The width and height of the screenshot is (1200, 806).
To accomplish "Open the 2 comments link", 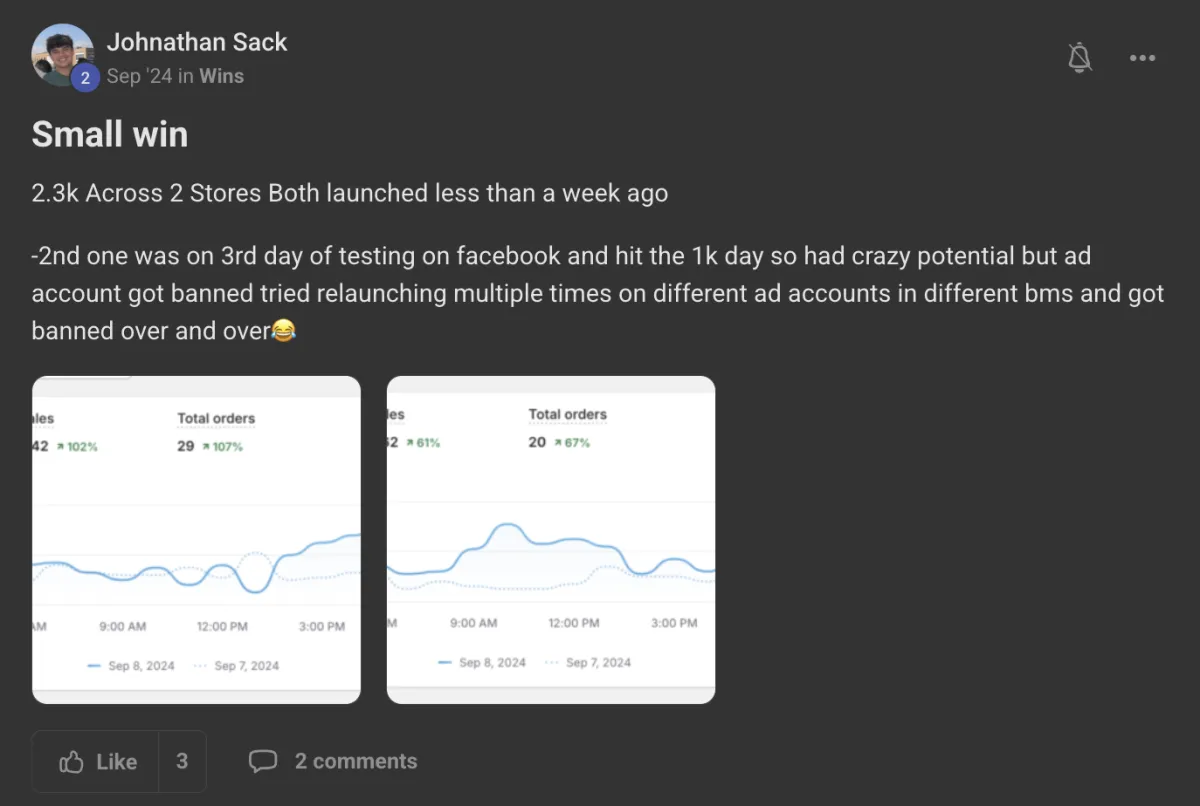I will 333,761.
